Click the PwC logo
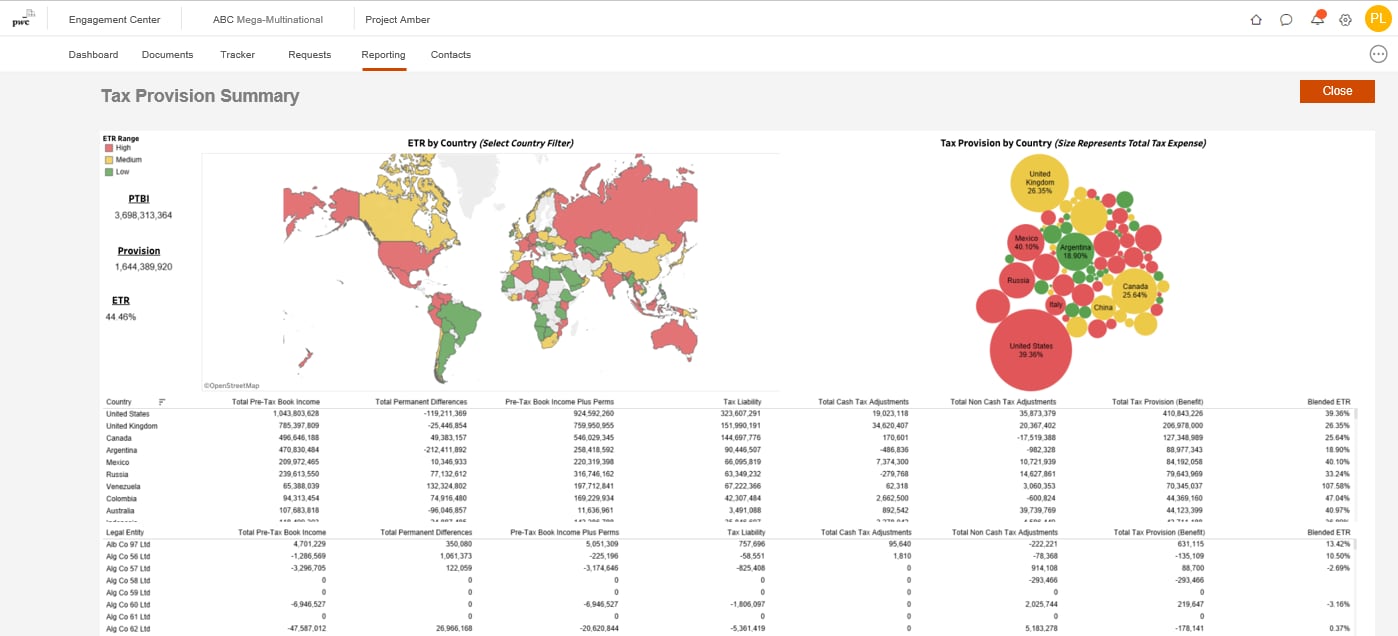The width and height of the screenshot is (1398, 636). [x=22, y=19]
